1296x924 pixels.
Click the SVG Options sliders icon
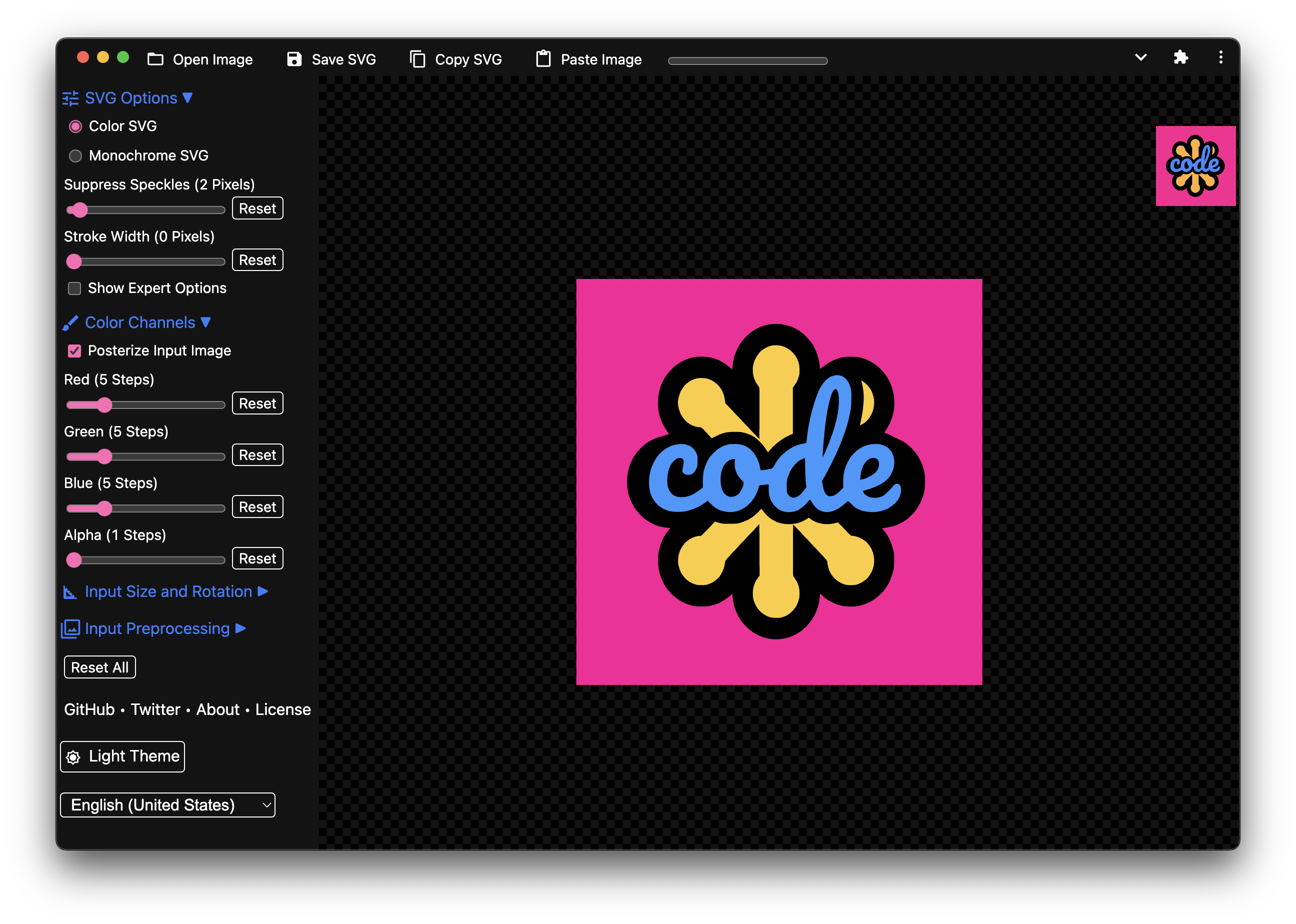tap(70, 98)
